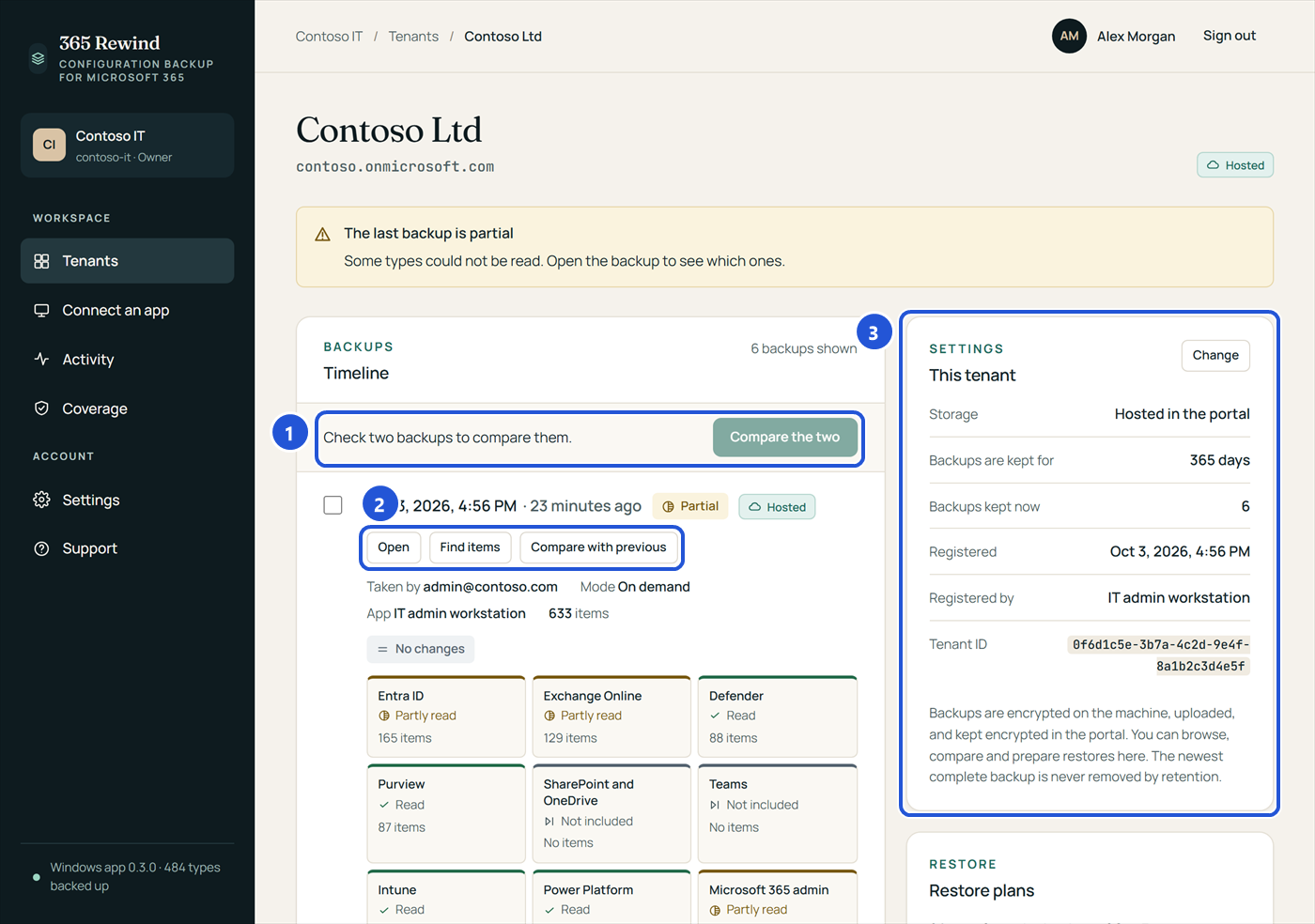
Task: Click the Windows app 0.3.0 status text
Action: (135, 877)
